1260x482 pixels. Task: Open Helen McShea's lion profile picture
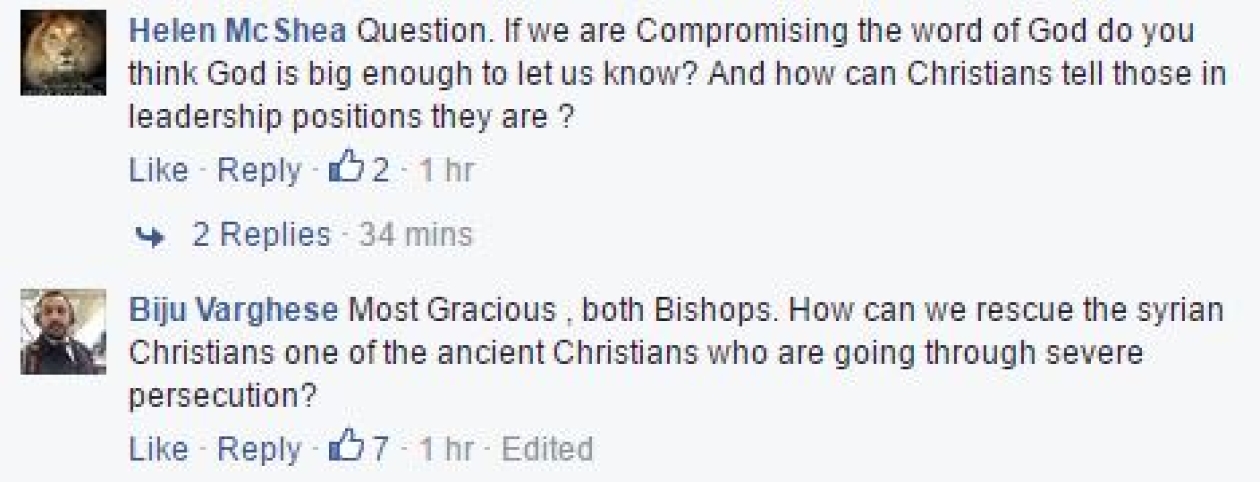coord(63,52)
